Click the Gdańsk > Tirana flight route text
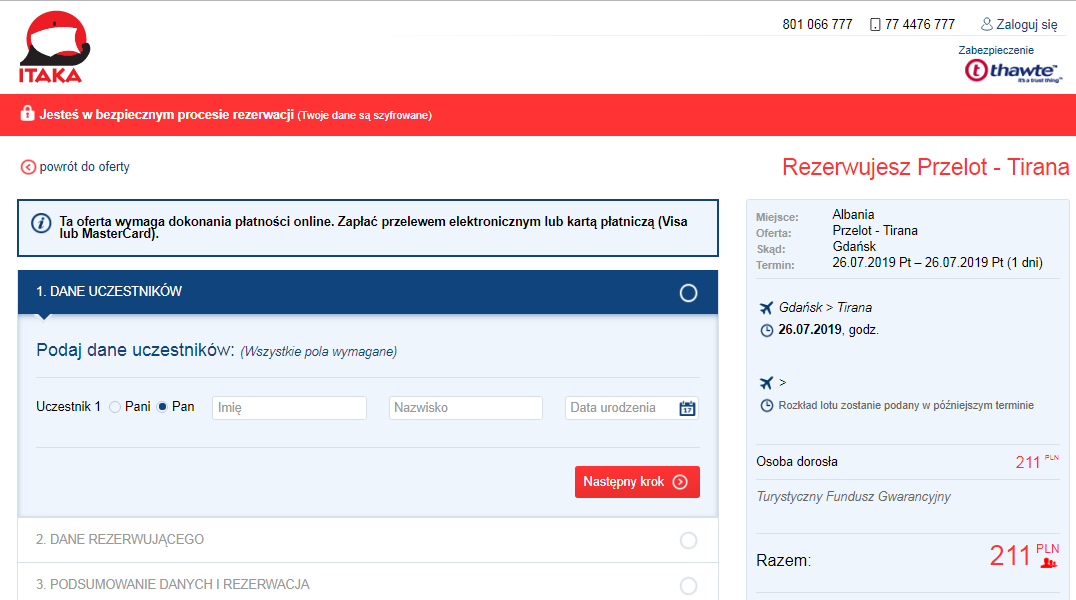 point(825,308)
